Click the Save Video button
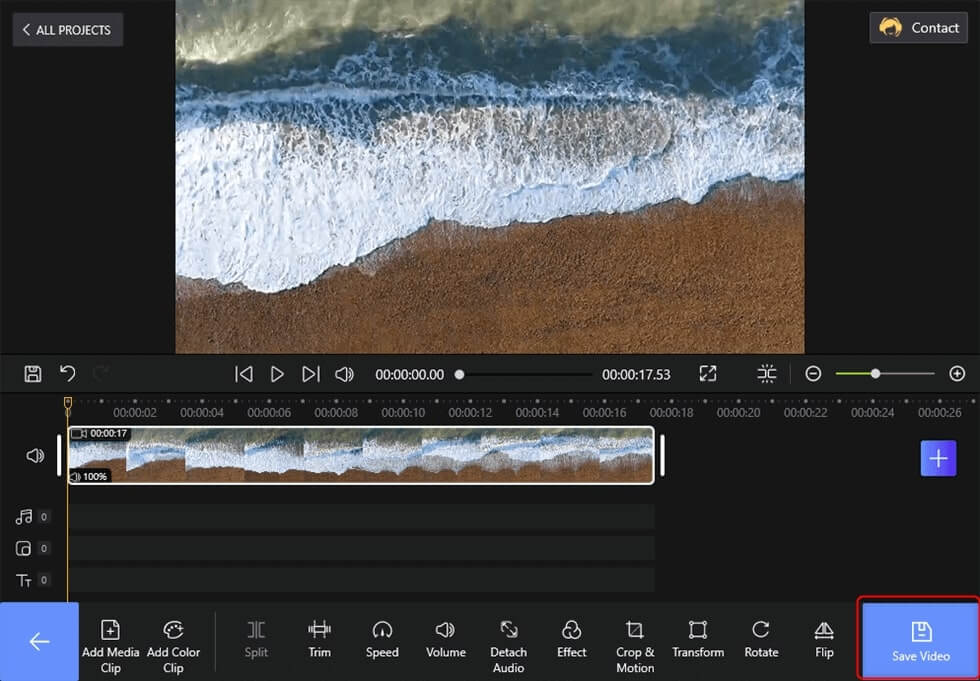The width and height of the screenshot is (980, 681). coord(921,641)
